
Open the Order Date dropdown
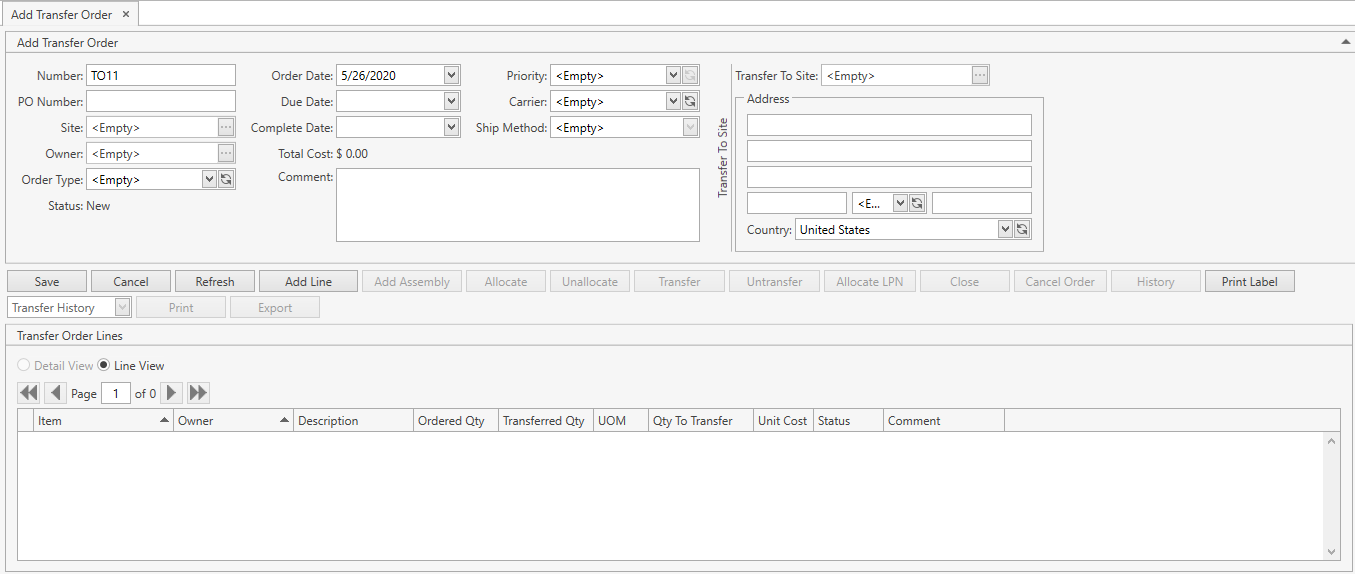point(451,75)
